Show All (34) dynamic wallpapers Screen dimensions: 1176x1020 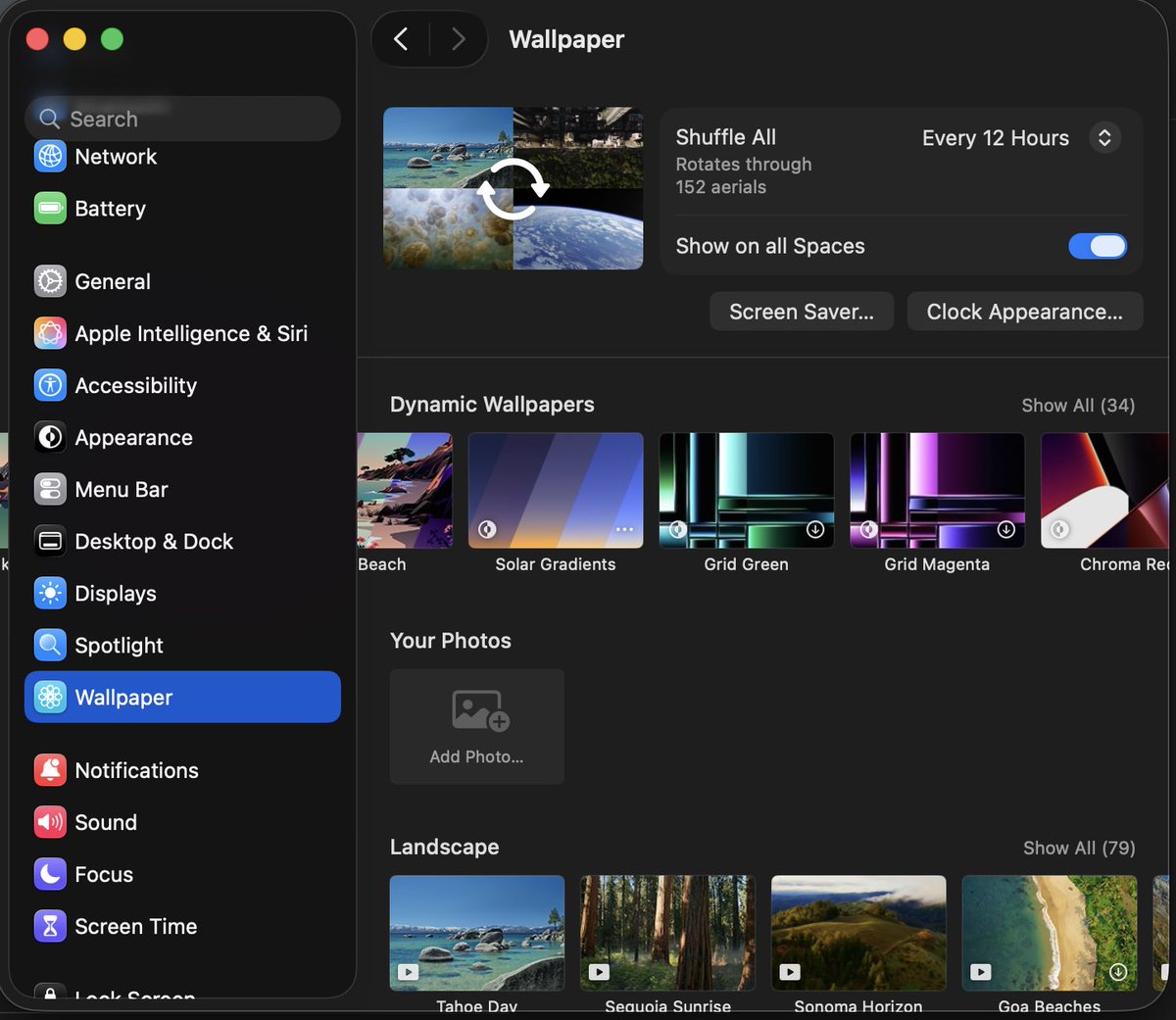point(1078,406)
